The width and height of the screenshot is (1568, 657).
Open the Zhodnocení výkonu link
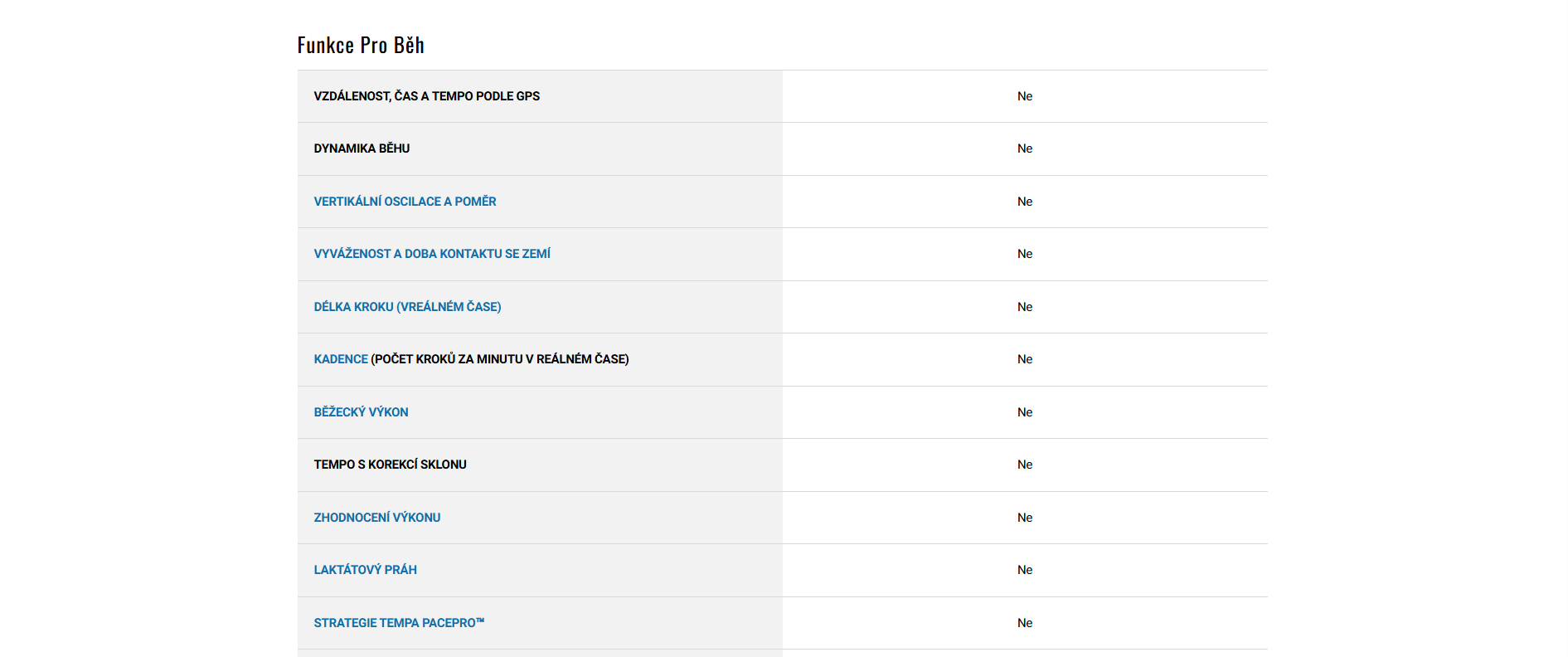[376, 518]
